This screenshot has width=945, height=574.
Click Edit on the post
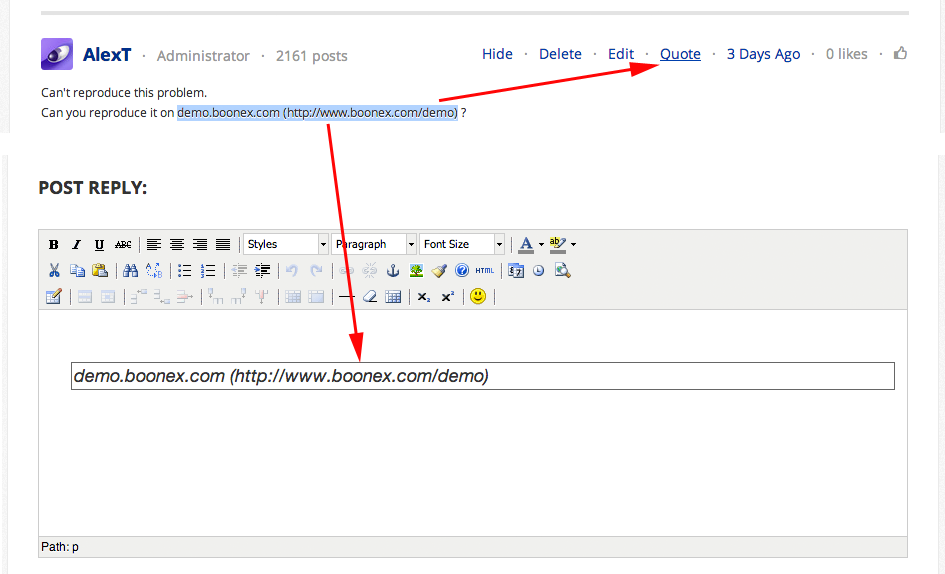[x=621, y=54]
